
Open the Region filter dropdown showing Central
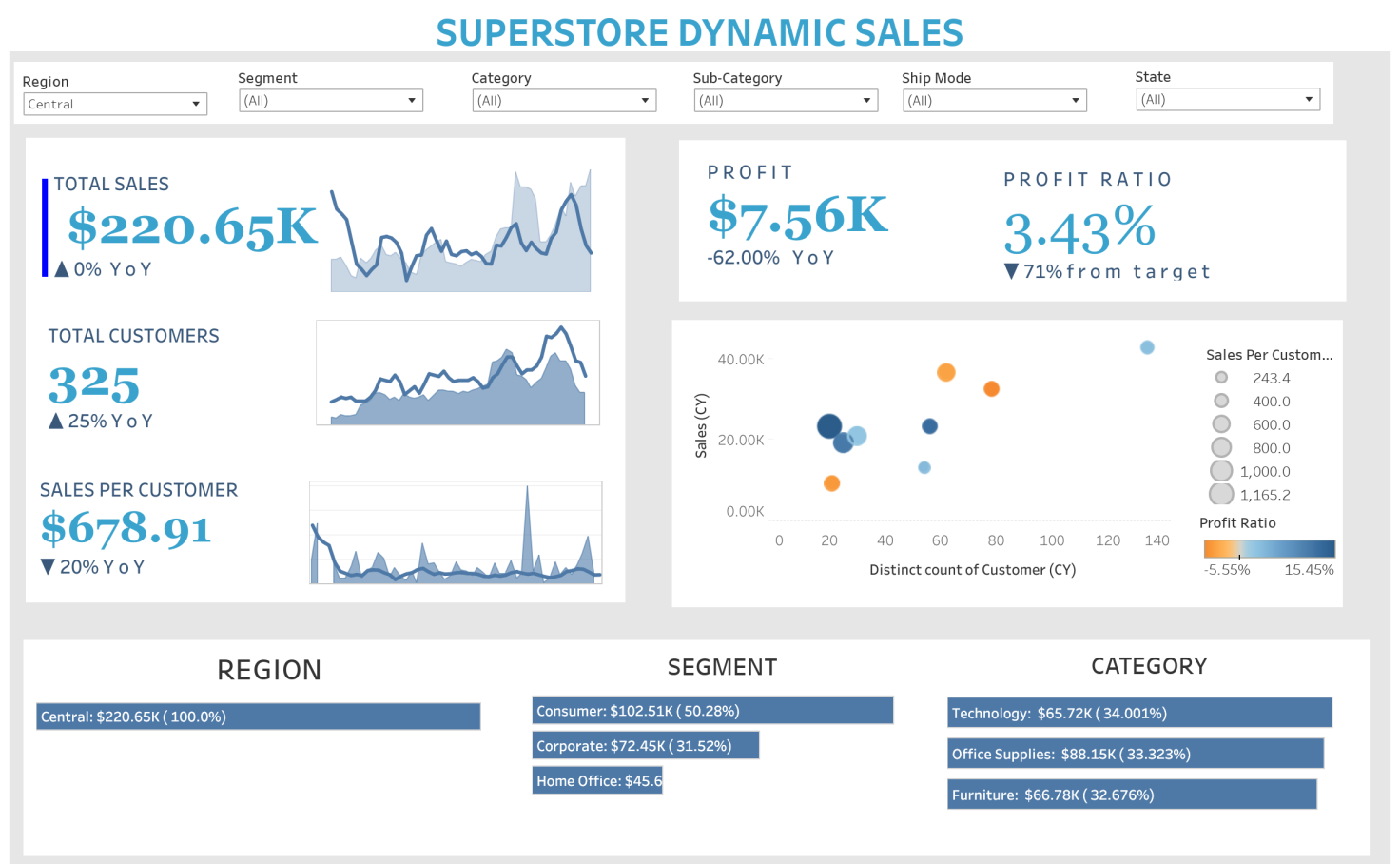coord(115,104)
